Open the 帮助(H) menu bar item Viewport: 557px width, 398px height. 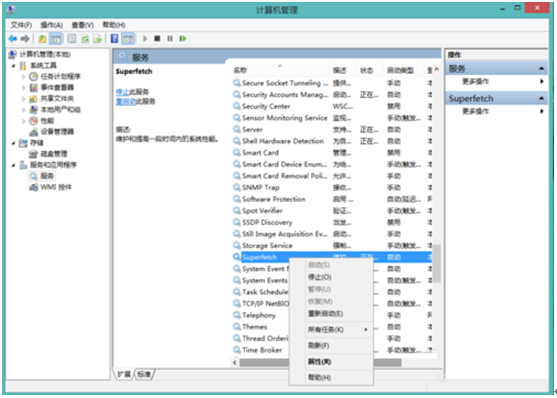[114, 25]
